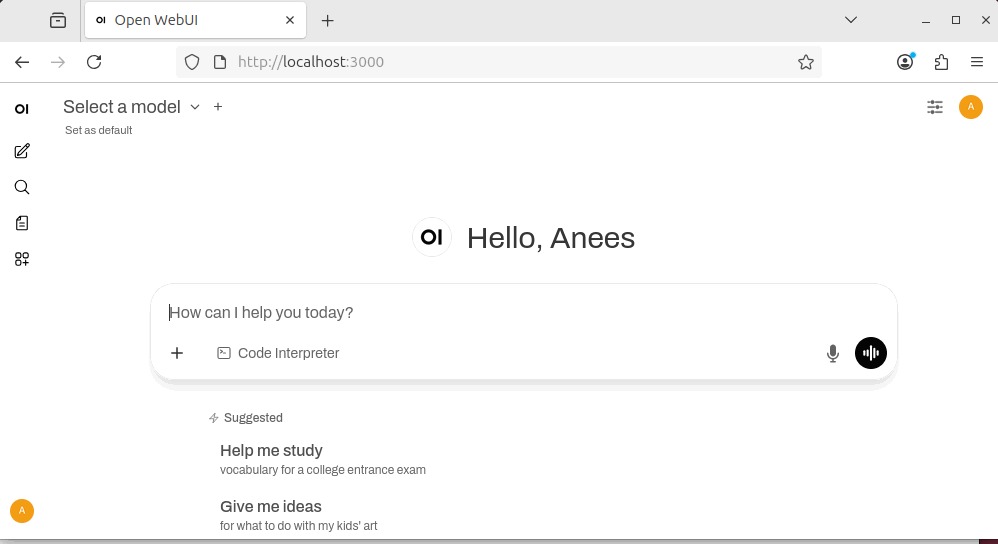
Task: Start voice mode with the waveform button
Action: point(870,353)
